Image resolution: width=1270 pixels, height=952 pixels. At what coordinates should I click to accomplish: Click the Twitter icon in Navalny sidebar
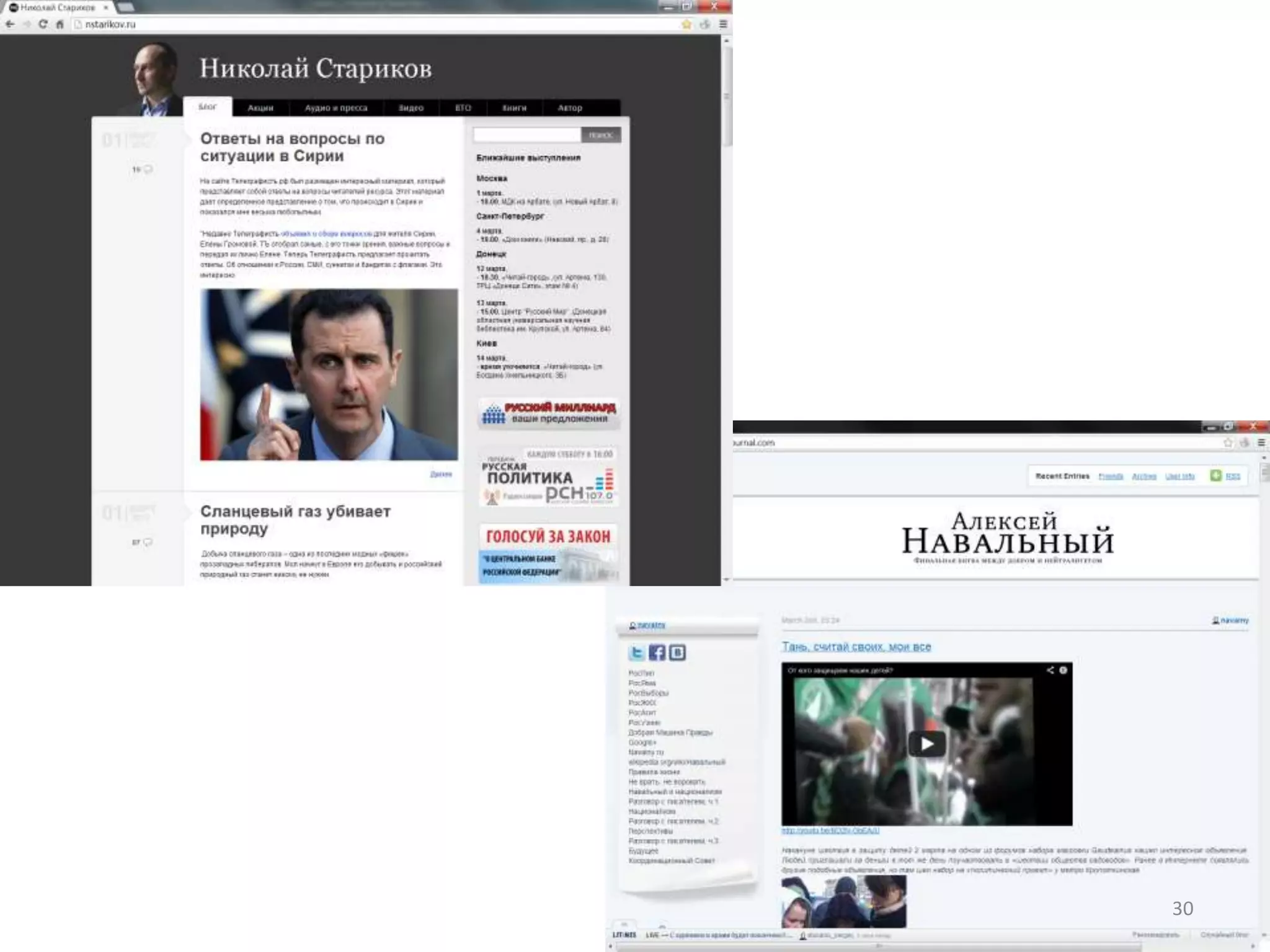pyautogui.click(x=637, y=652)
